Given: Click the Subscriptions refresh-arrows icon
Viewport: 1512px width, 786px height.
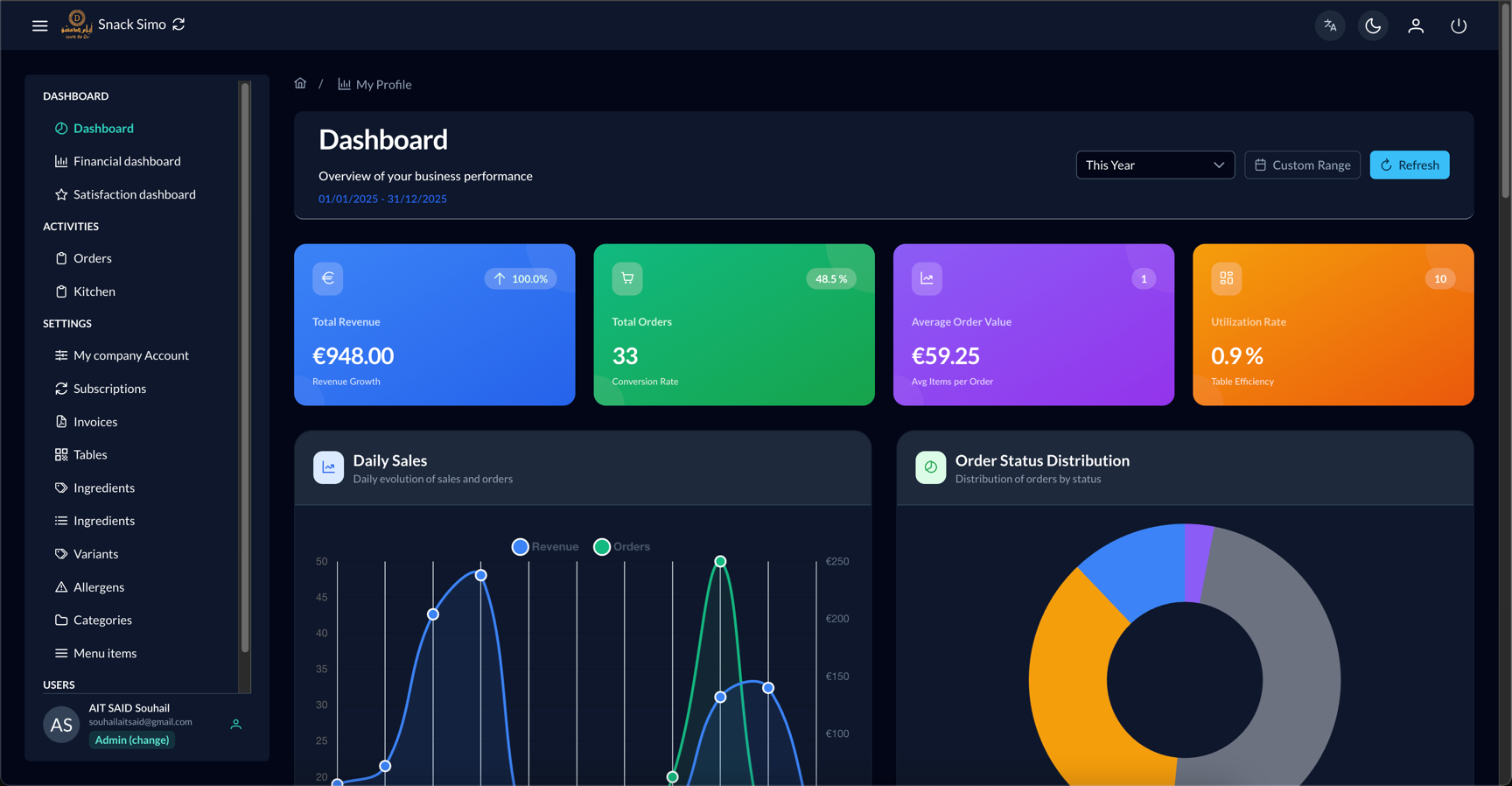Looking at the screenshot, I should (61, 389).
